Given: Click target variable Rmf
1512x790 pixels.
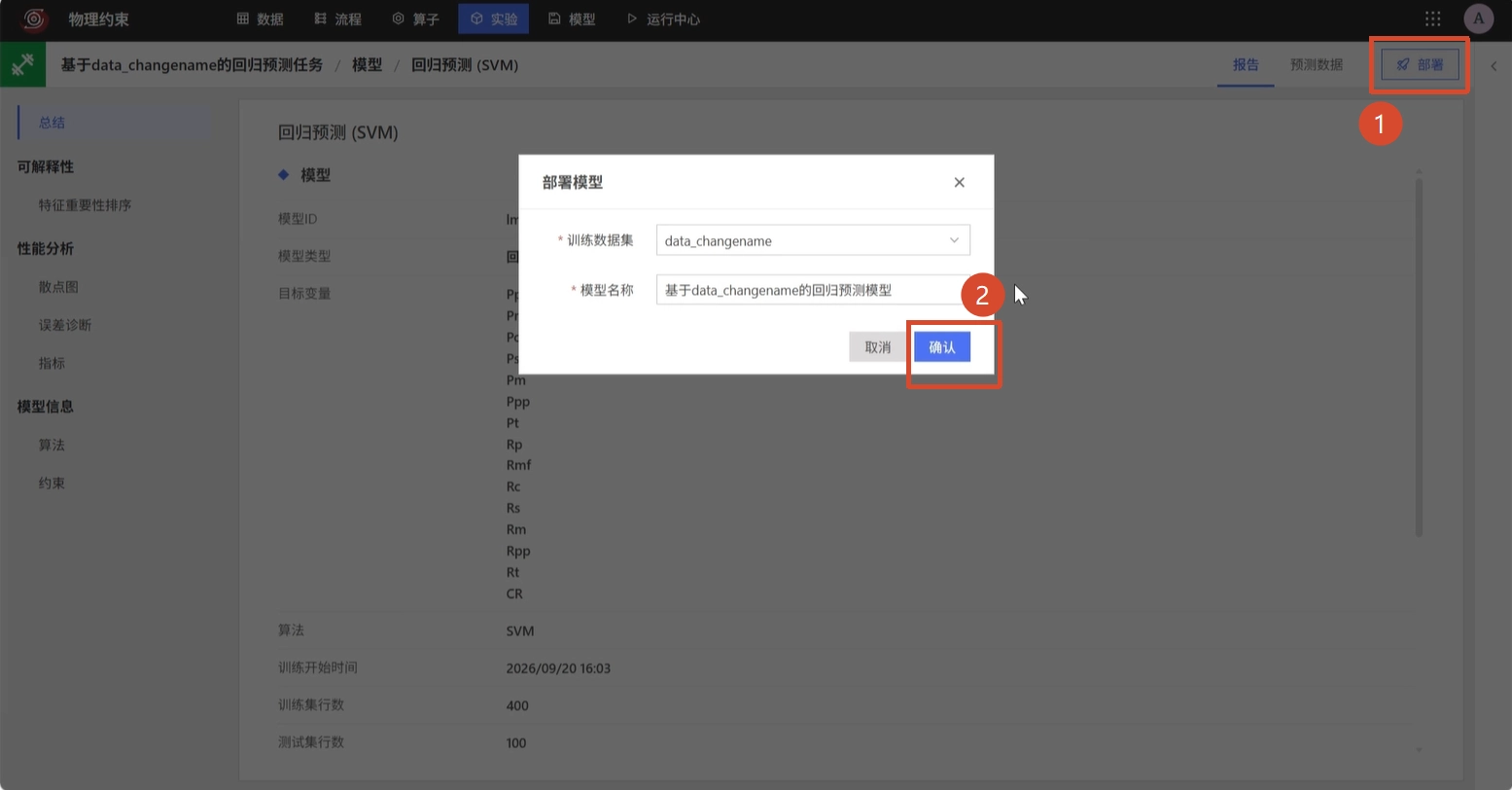Looking at the screenshot, I should pyautogui.click(x=518, y=465).
